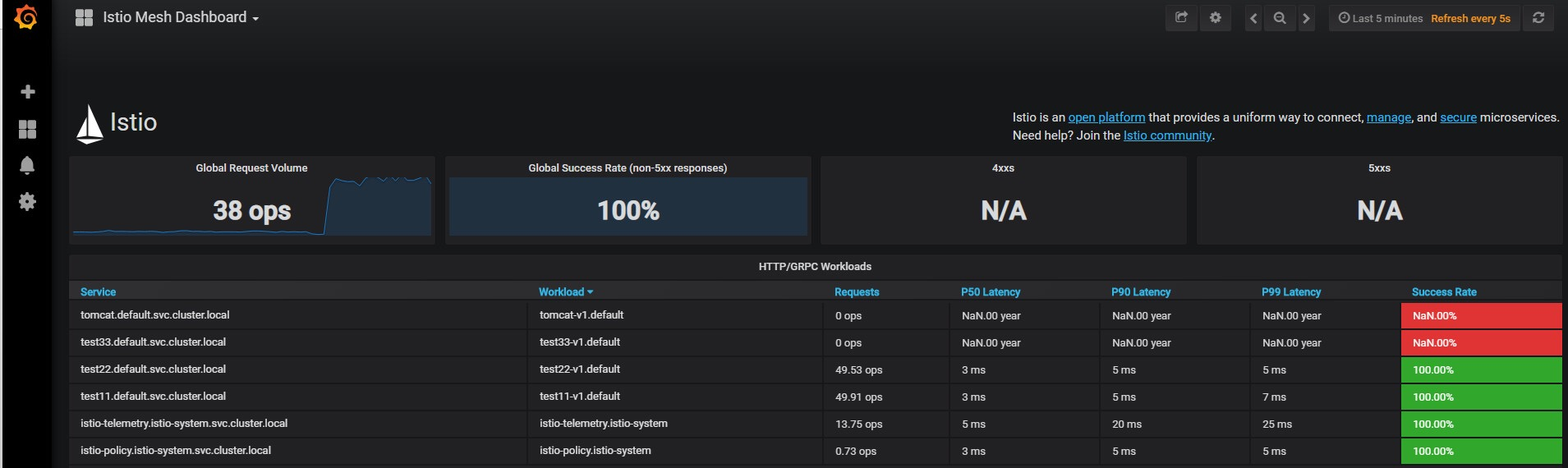Click the Share dashboard icon
1568x468 pixels.
[x=1181, y=17]
